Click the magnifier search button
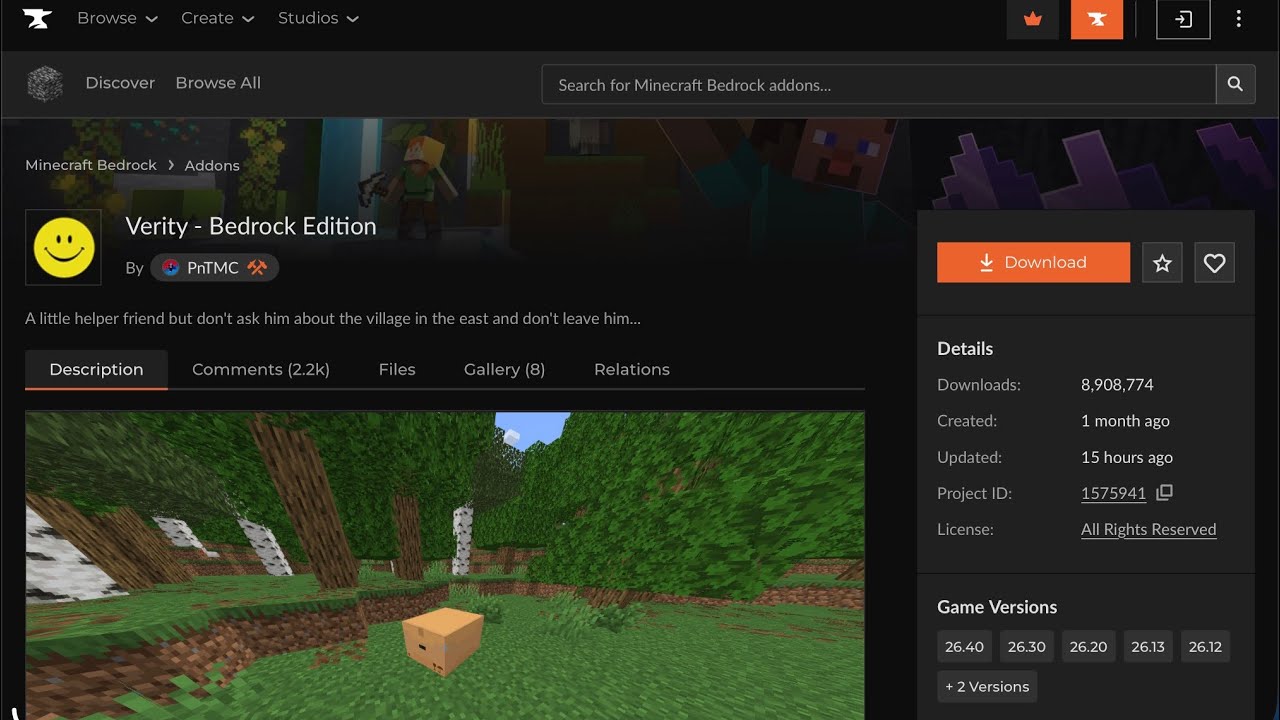The width and height of the screenshot is (1280, 720). [x=1235, y=85]
